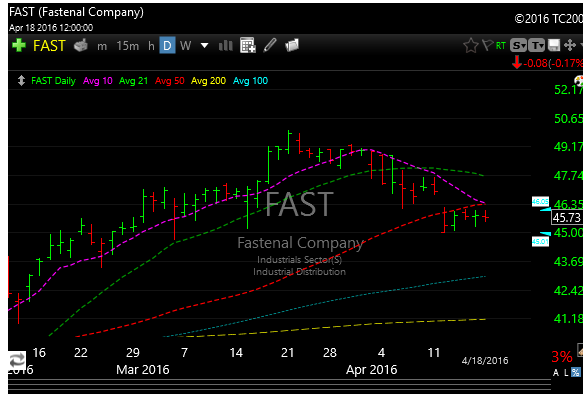
Task: Click the 4/18/2016 date label
Action: click(x=485, y=360)
